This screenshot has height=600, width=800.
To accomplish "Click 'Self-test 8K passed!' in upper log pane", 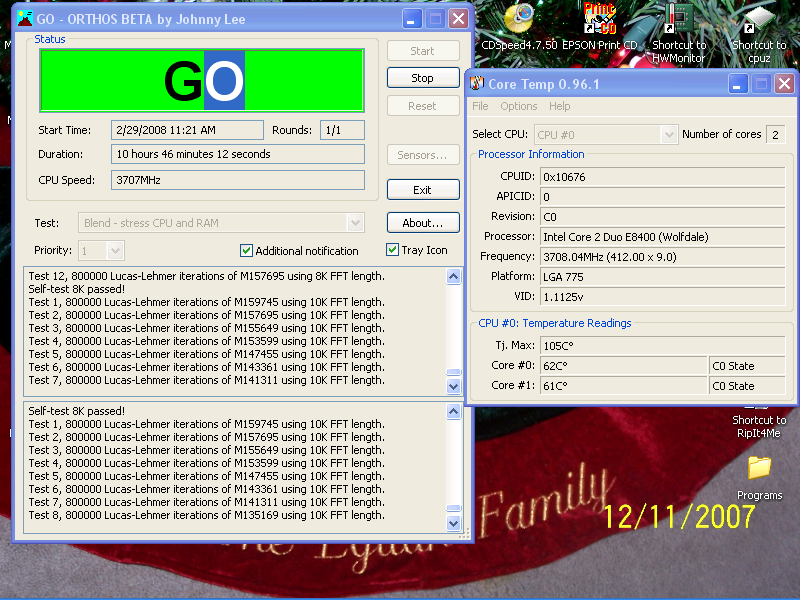I will 77,289.
